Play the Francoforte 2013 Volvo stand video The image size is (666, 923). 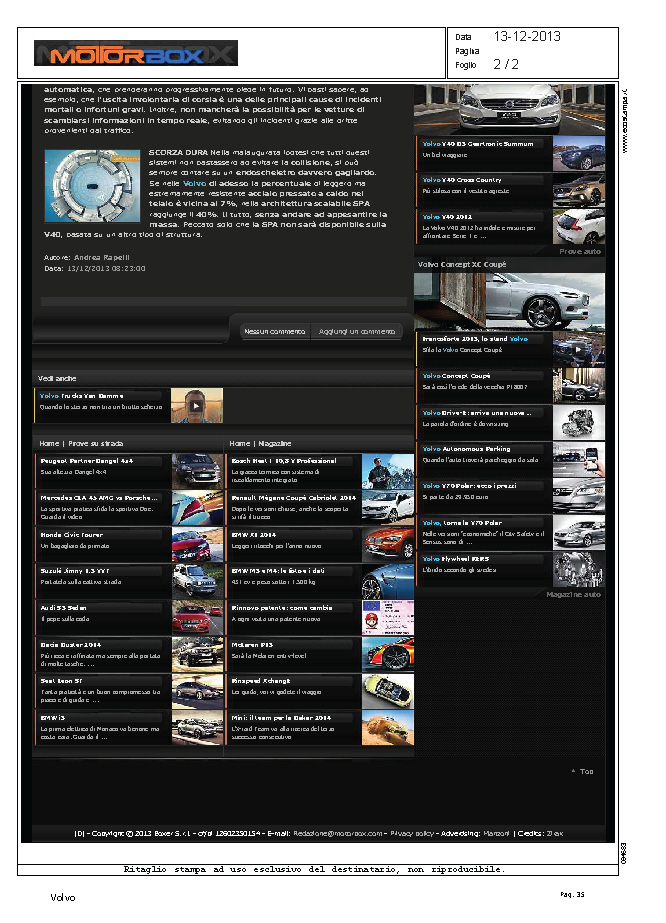coord(578,347)
